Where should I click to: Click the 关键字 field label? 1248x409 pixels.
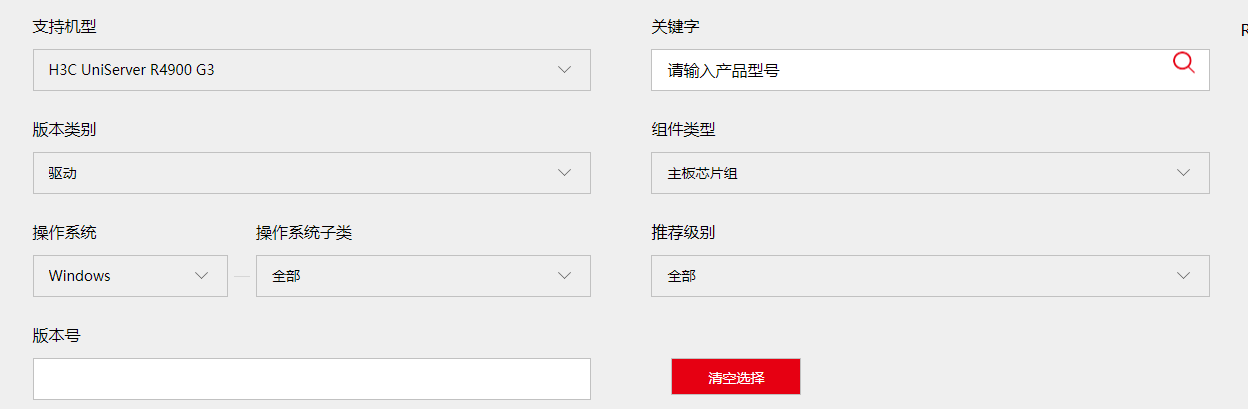tap(675, 27)
